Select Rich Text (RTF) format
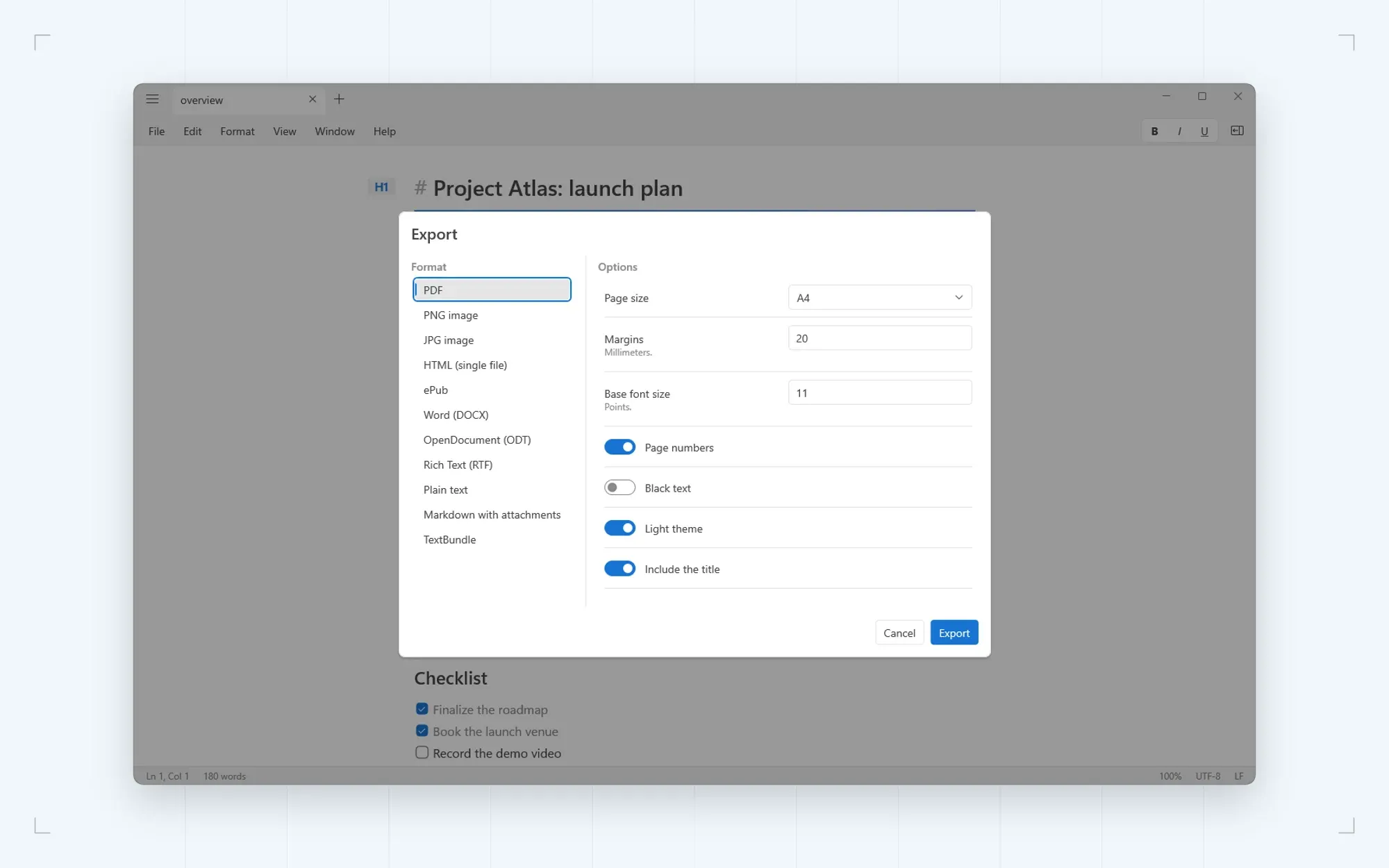 pyautogui.click(x=492, y=465)
